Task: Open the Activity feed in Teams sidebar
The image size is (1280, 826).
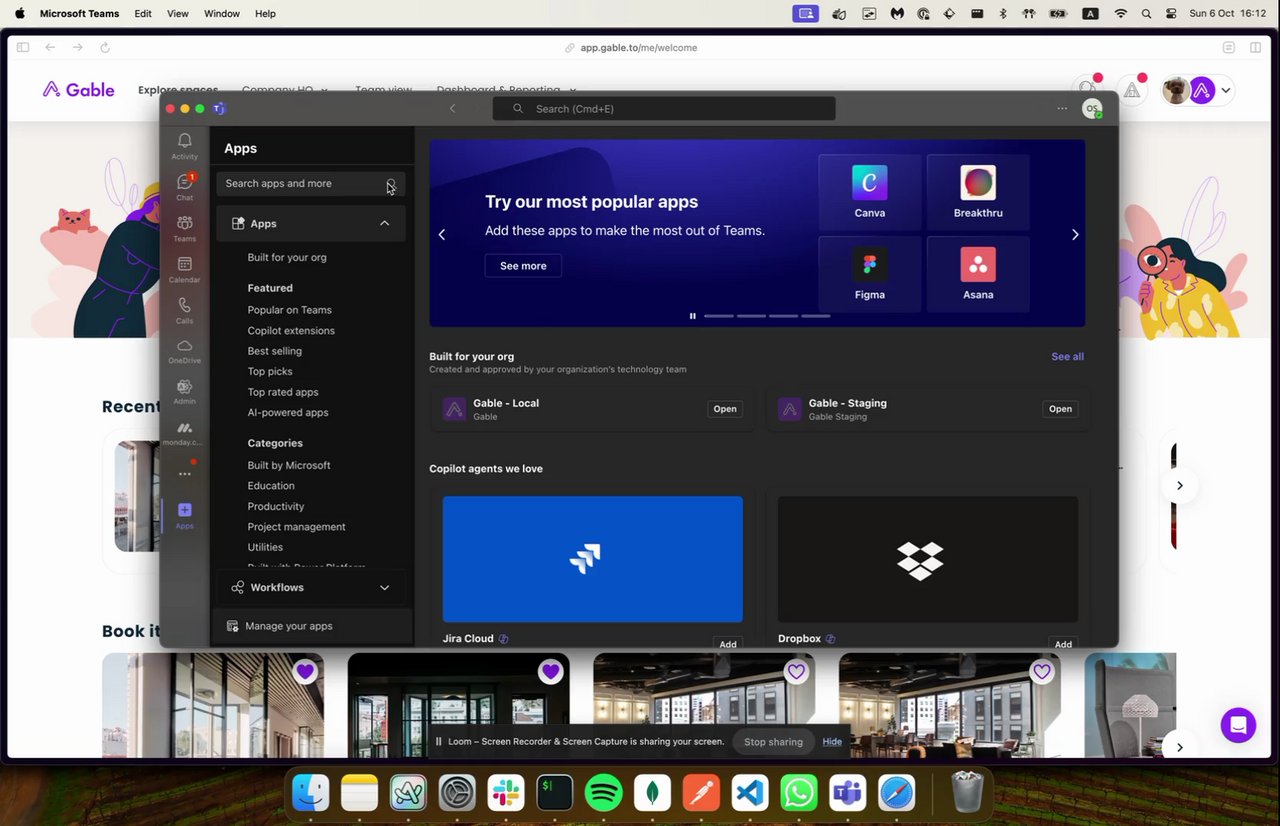Action: pyautogui.click(x=184, y=146)
